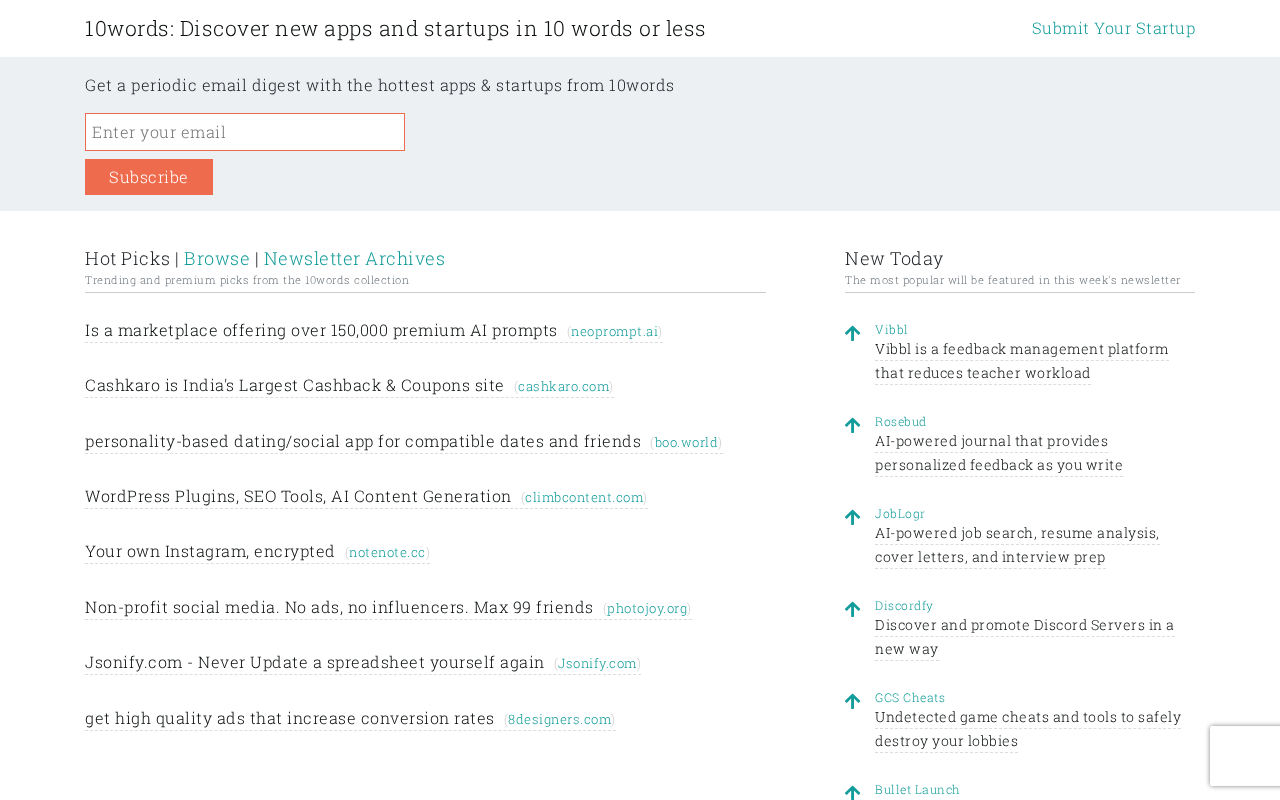
Task: Upvote Discordfy using the arrow
Action: click(852, 610)
